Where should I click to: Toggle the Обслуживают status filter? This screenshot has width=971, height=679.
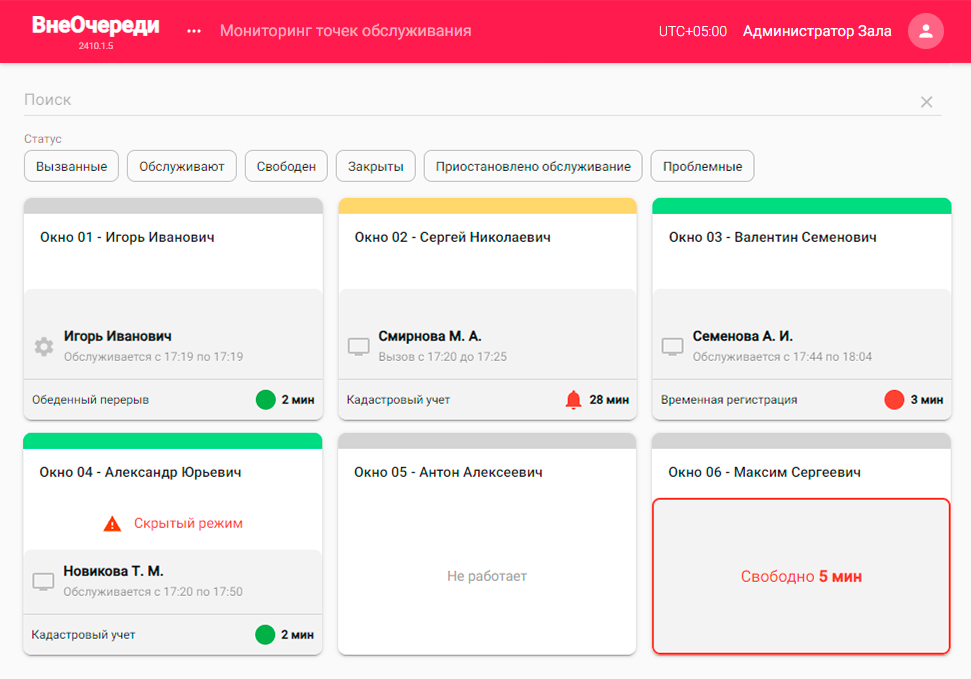pyautogui.click(x=181, y=166)
